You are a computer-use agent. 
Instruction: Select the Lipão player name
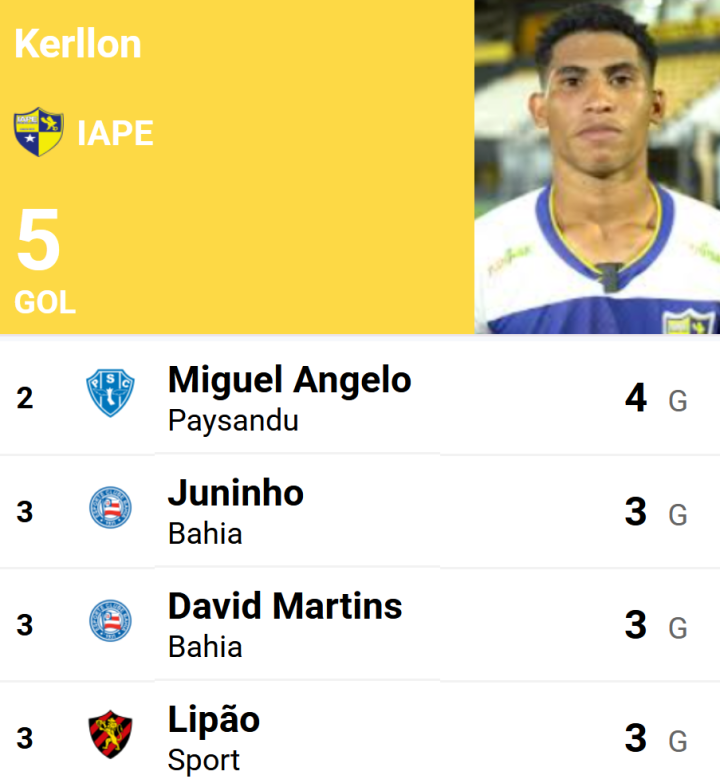point(214,719)
